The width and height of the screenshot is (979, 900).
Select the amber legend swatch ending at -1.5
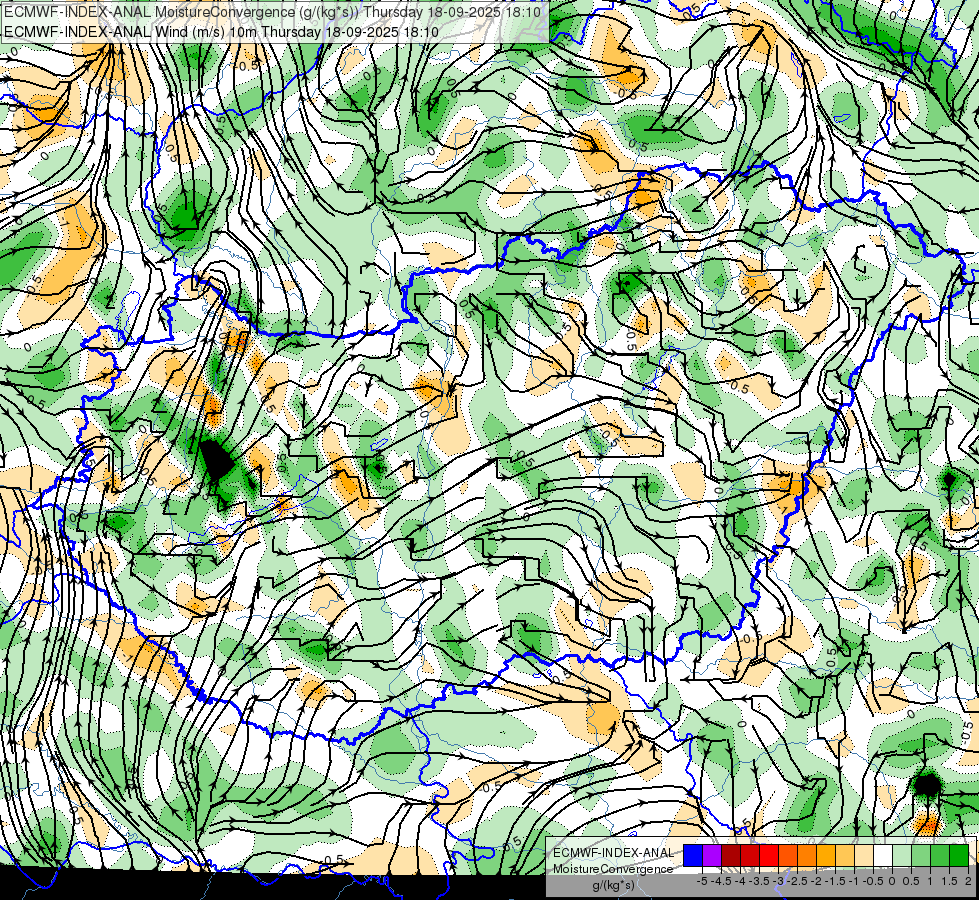tap(826, 855)
